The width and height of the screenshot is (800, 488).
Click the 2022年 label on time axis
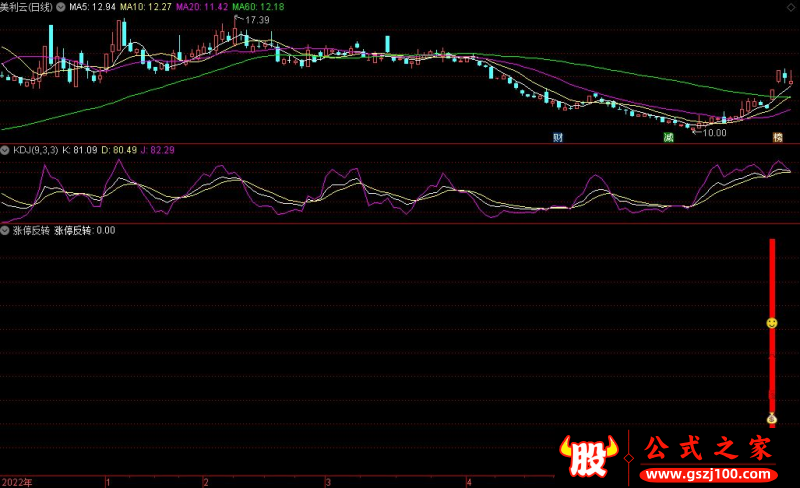(16, 481)
